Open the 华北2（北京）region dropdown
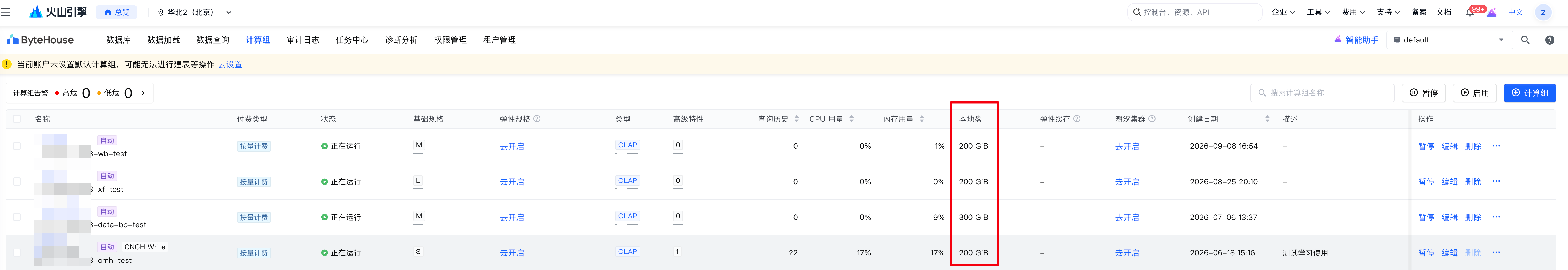Screen dimensions: 1568x270 pos(194,12)
